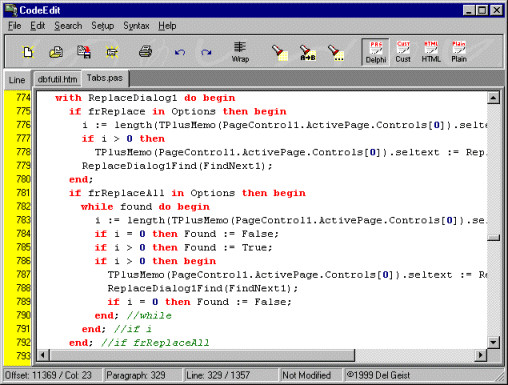Switch to the Tabs.pas tab

pos(105,78)
